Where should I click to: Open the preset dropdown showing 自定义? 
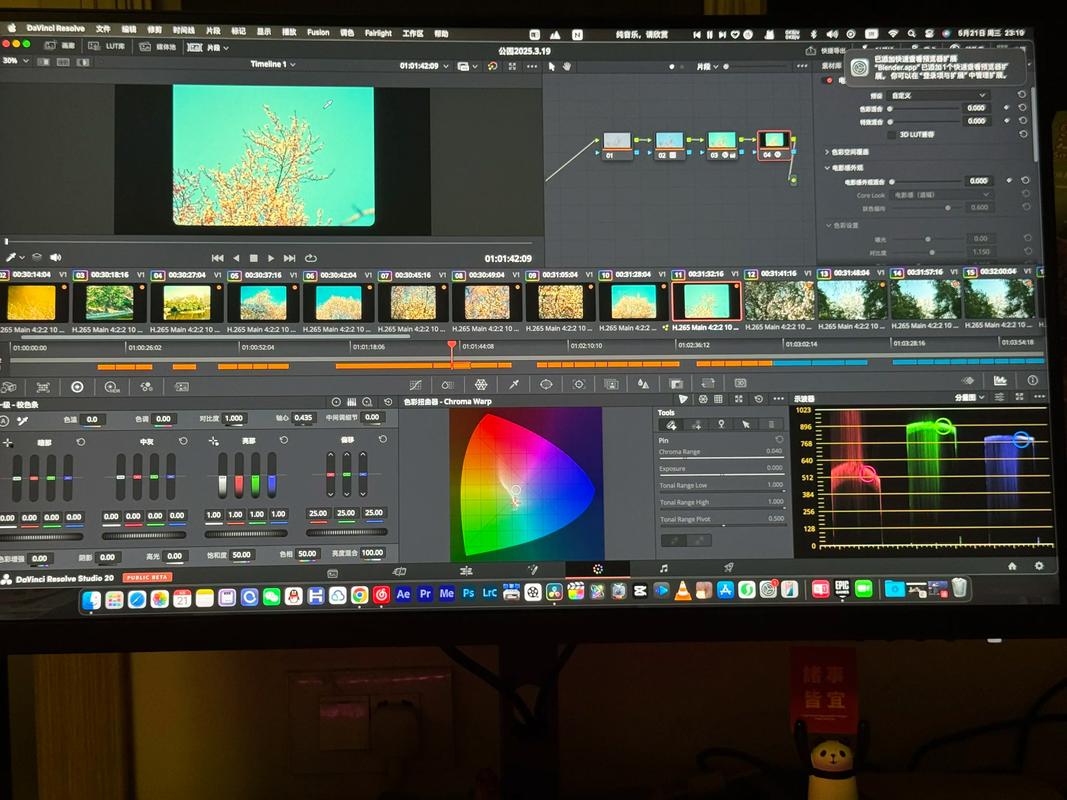(x=938, y=95)
